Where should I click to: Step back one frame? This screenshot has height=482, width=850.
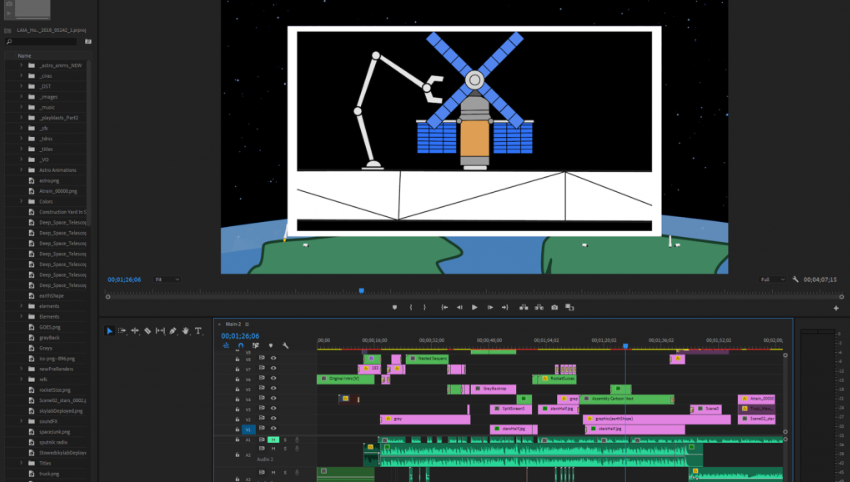point(460,307)
